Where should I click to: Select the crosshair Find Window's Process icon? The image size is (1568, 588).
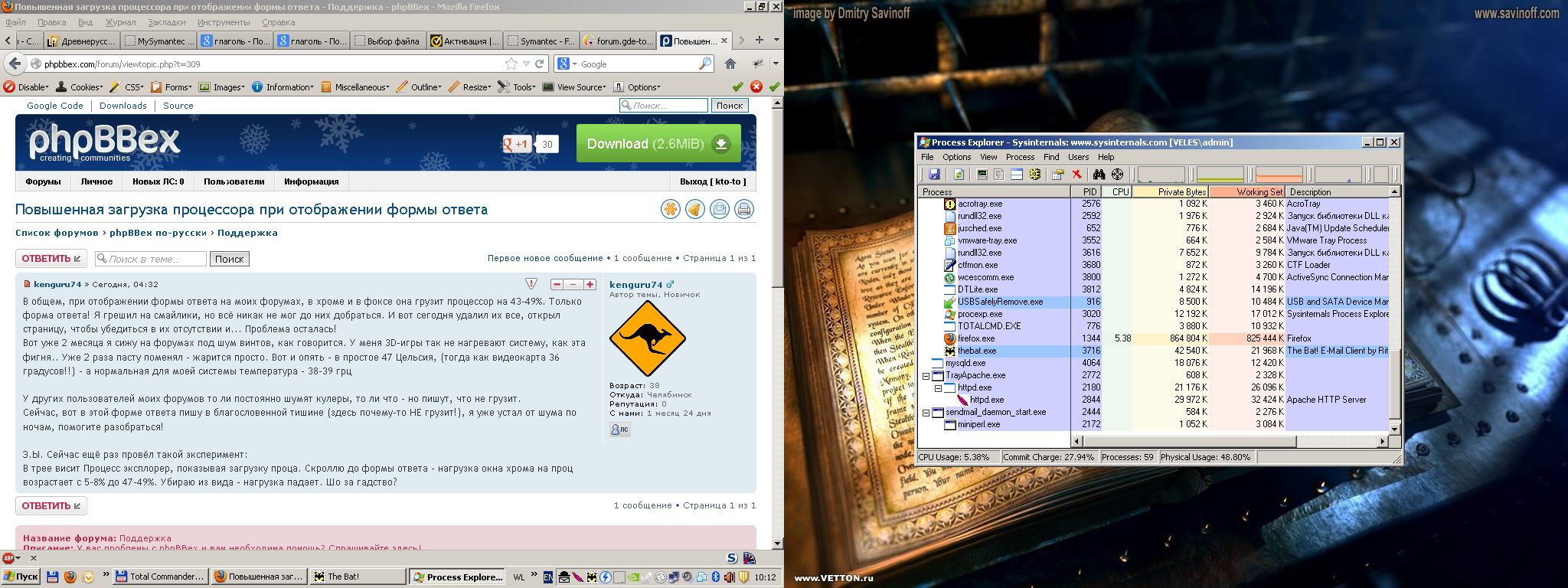pos(1118,175)
